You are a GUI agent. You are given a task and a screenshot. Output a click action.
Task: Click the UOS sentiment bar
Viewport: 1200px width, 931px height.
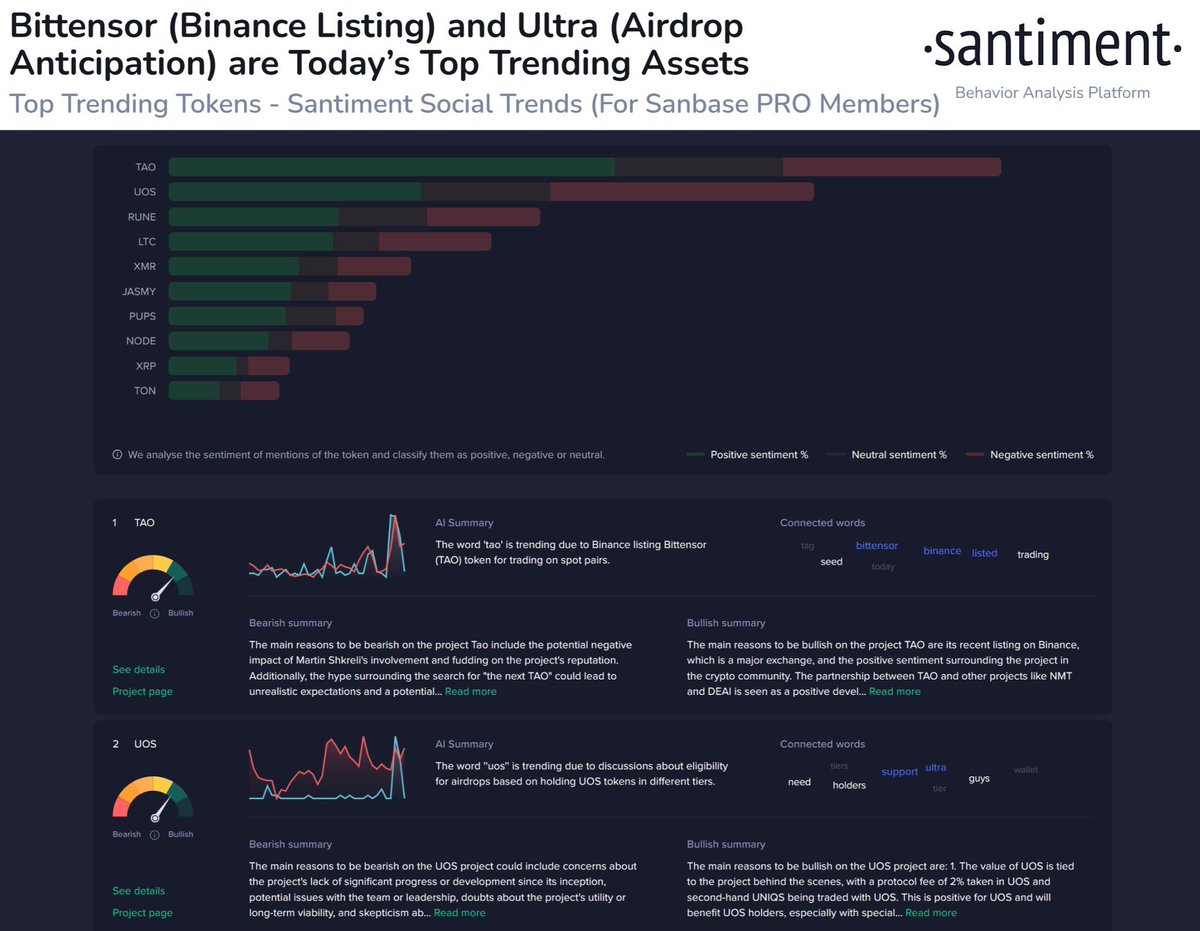pos(491,191)
